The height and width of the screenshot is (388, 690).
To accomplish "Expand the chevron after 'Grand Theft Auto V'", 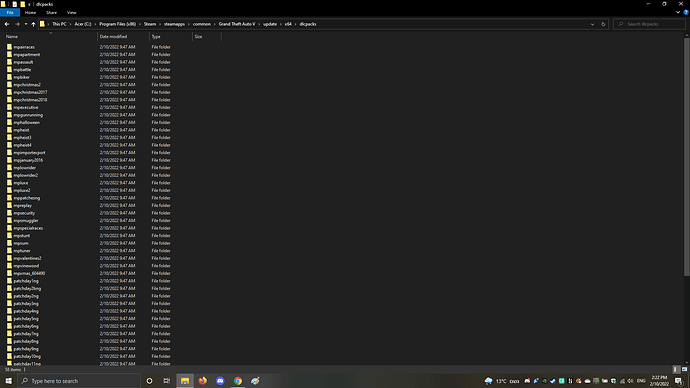I will click(x=259, y=24).
